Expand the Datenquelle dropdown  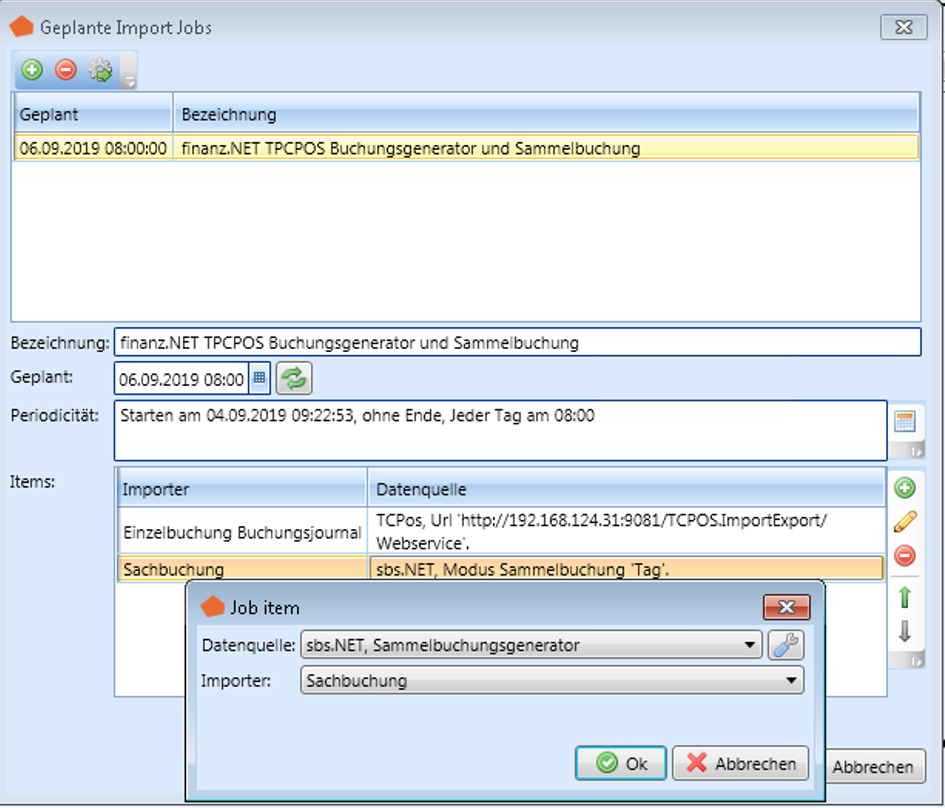point(750,646)
